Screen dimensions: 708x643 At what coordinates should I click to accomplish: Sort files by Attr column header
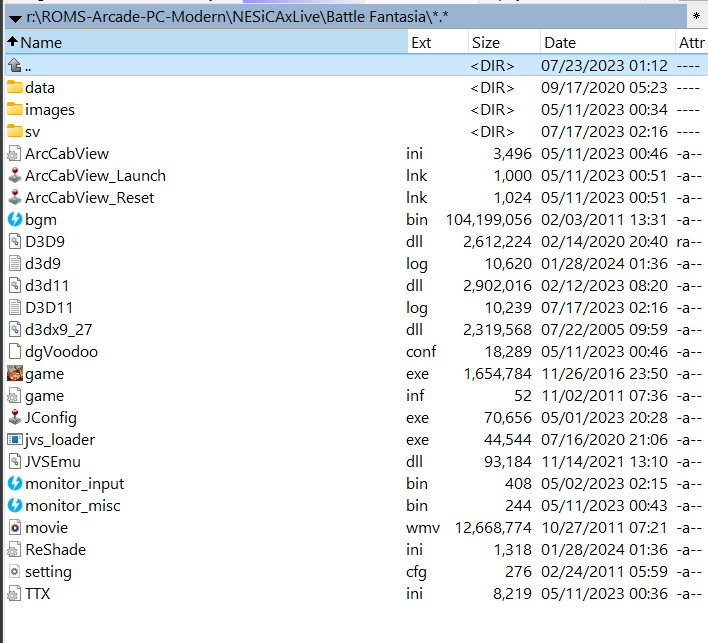691,42
